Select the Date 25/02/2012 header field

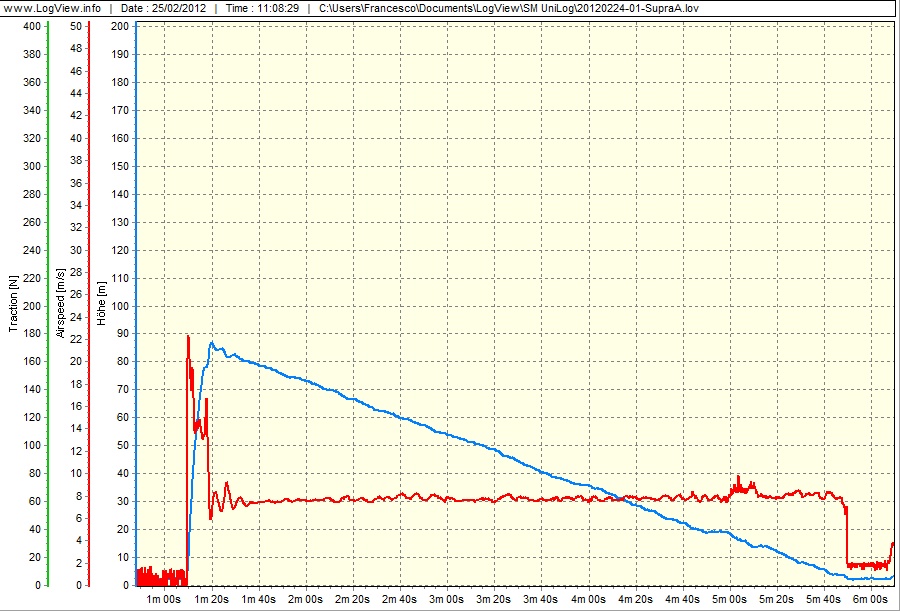pos(163,8)
